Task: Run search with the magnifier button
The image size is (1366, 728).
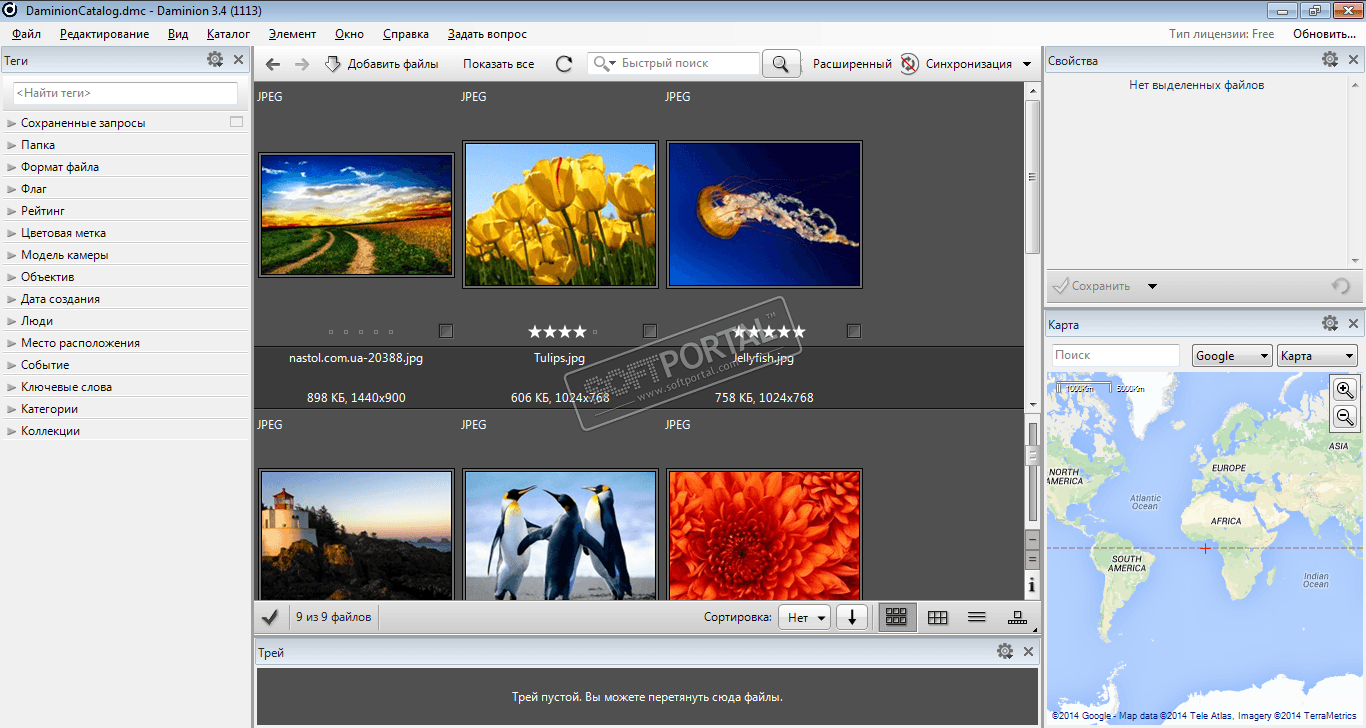Action: 781,64
